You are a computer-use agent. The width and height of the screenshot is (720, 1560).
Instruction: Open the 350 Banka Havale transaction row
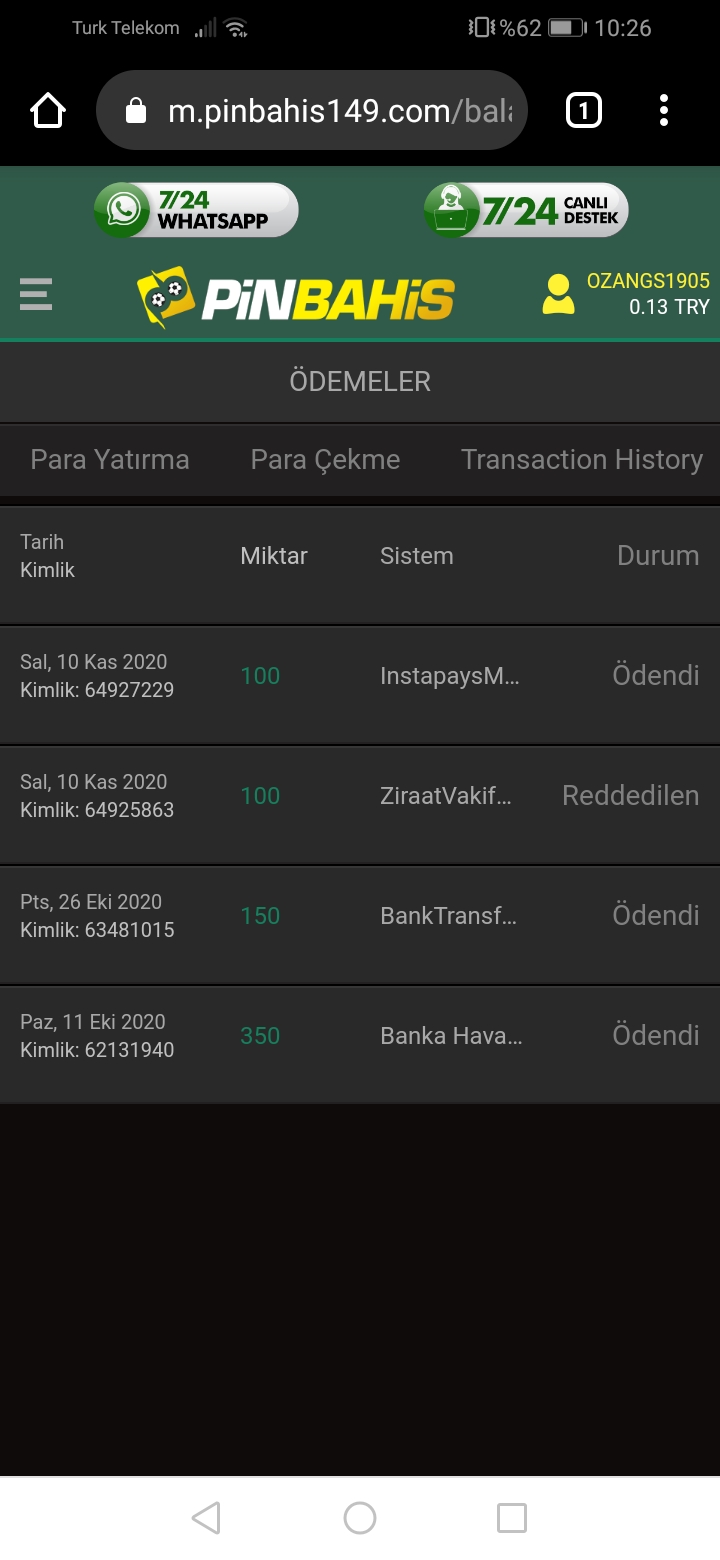click(x=360, y=1036)
